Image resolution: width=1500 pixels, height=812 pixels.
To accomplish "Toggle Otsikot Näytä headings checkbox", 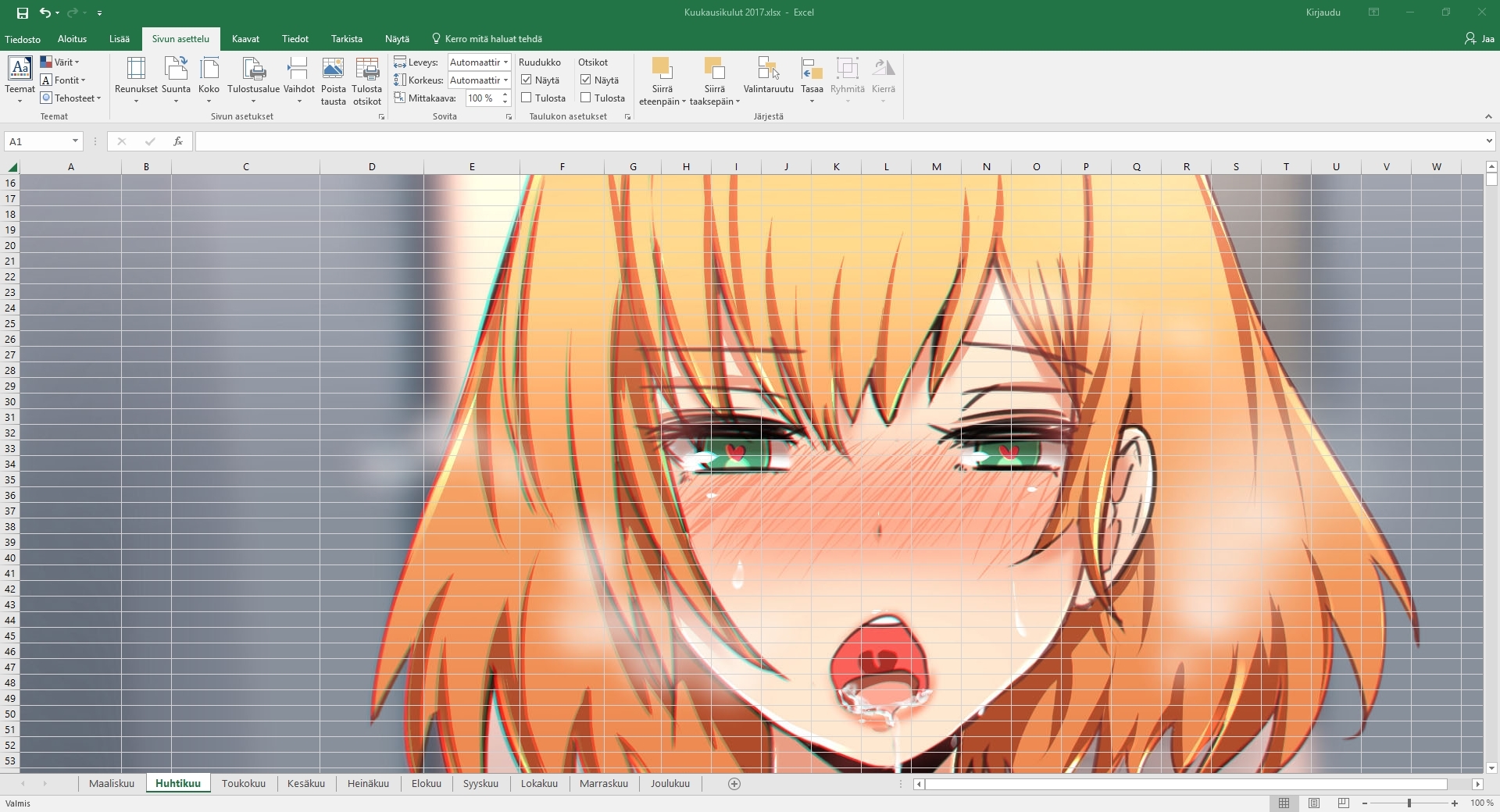I will point(586,80).
